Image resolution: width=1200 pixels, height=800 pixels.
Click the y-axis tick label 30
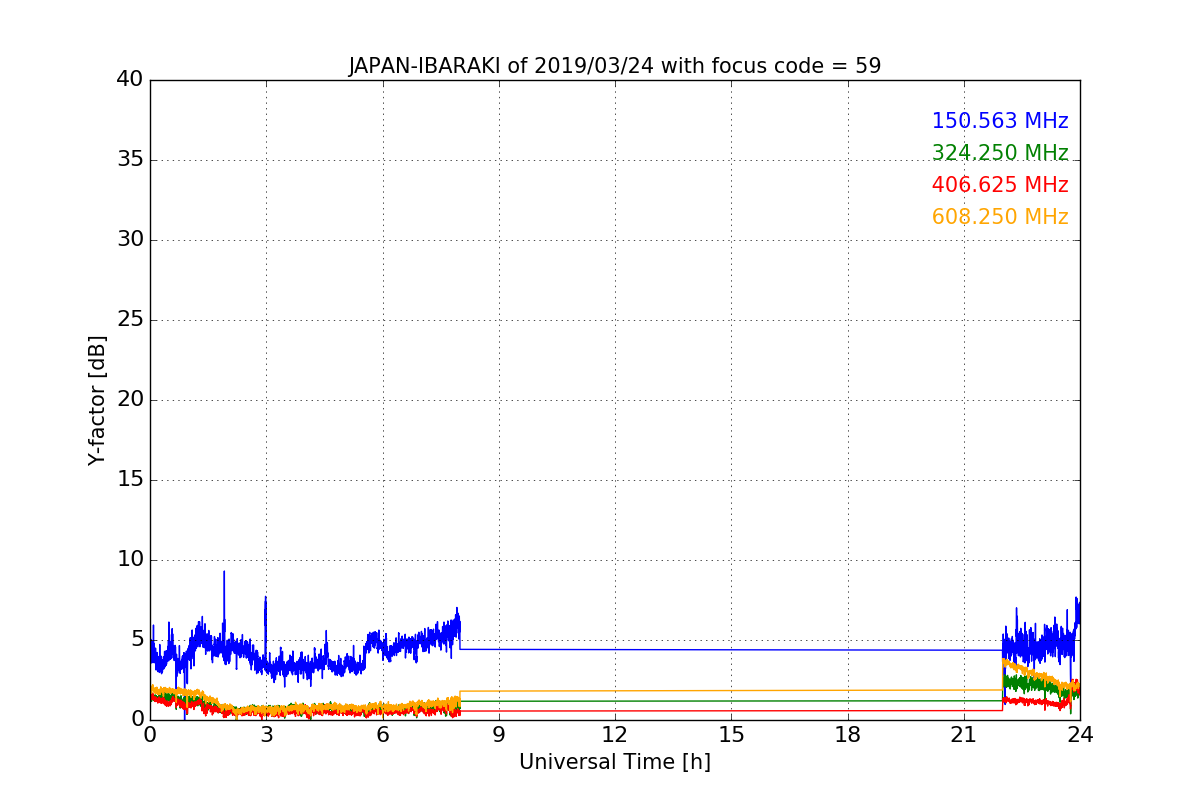pos(130,240)
